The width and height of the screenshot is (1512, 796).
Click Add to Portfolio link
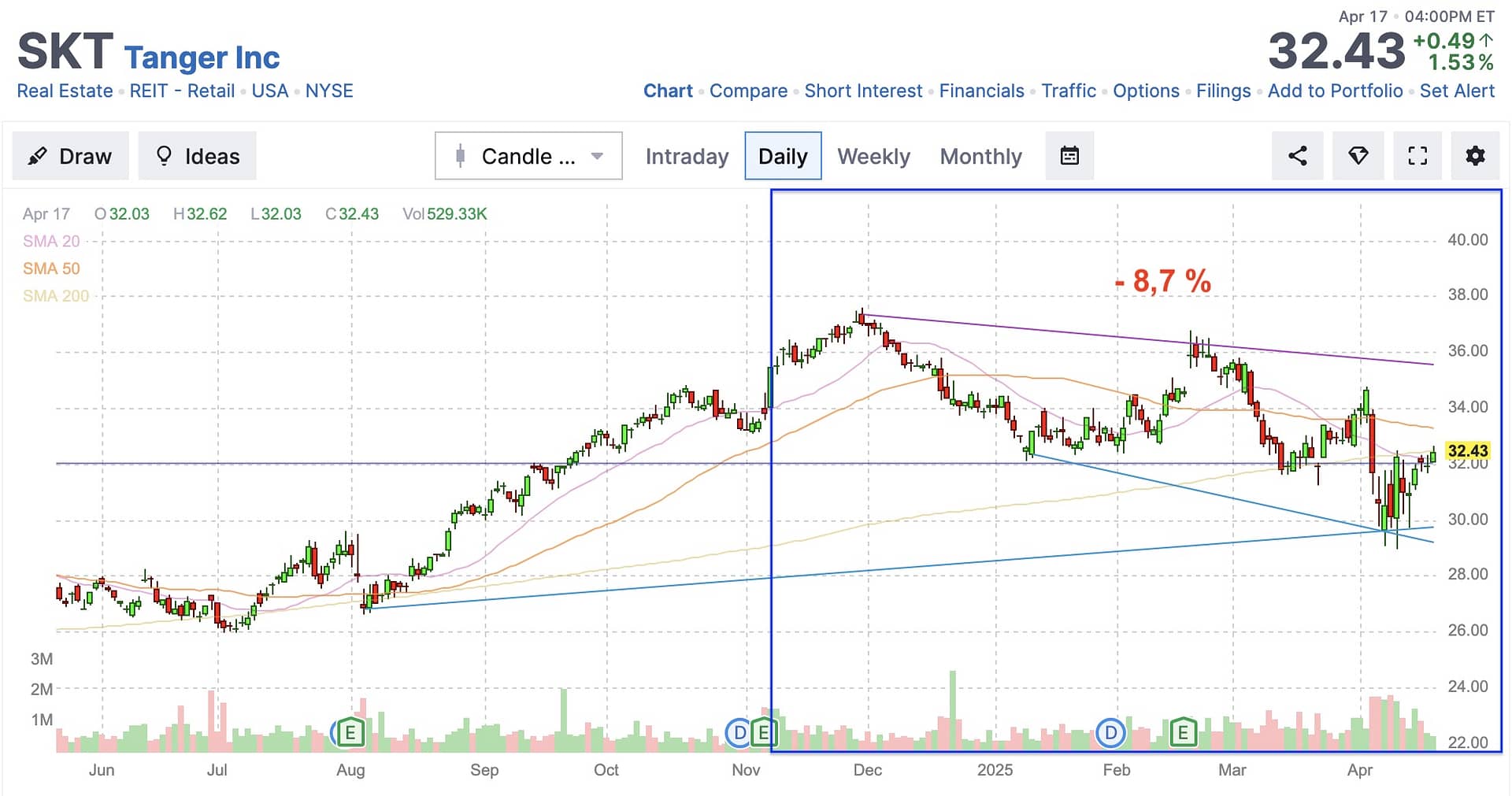(x=1335, y=91)
